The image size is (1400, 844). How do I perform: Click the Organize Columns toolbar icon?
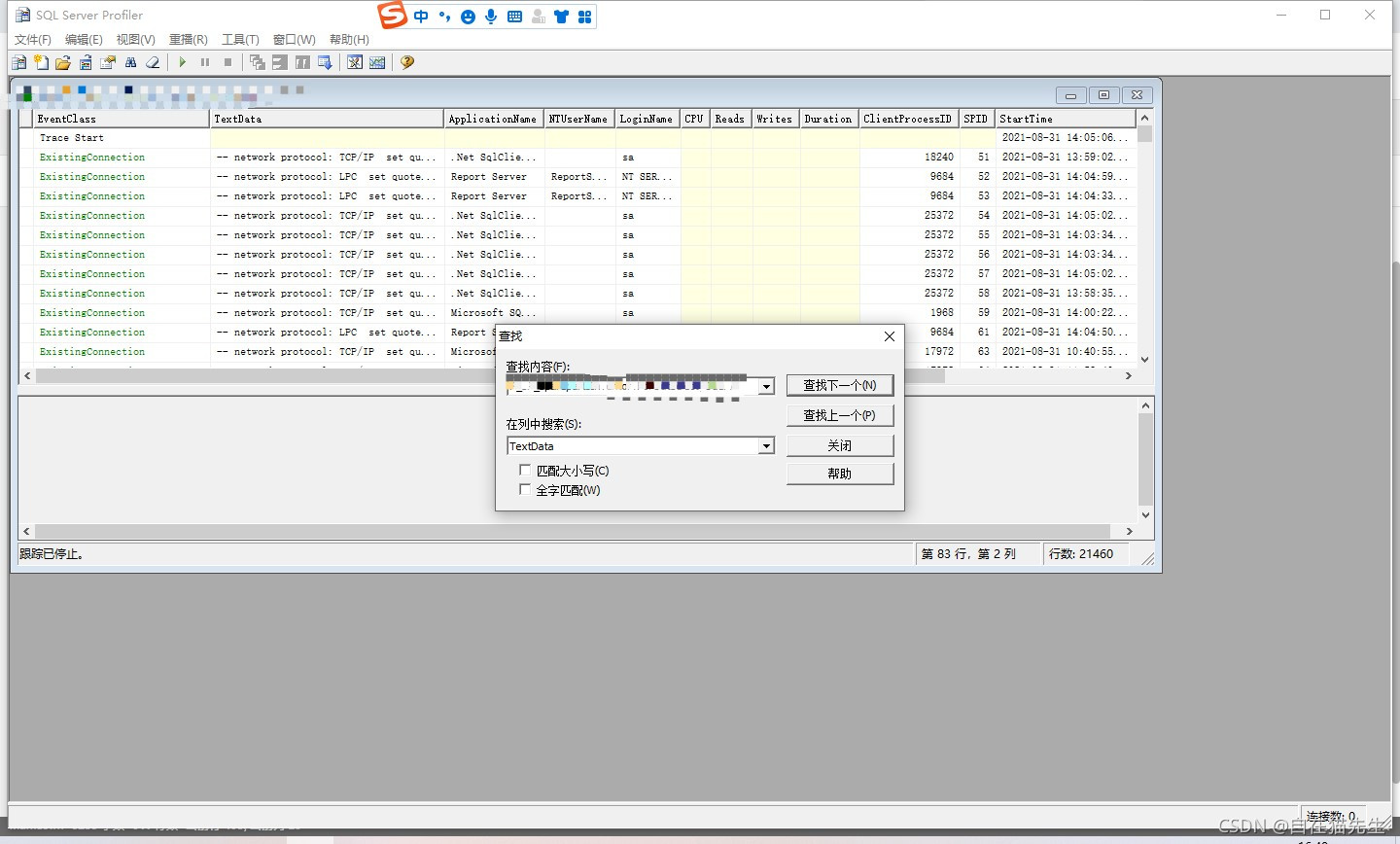point(302,62)
